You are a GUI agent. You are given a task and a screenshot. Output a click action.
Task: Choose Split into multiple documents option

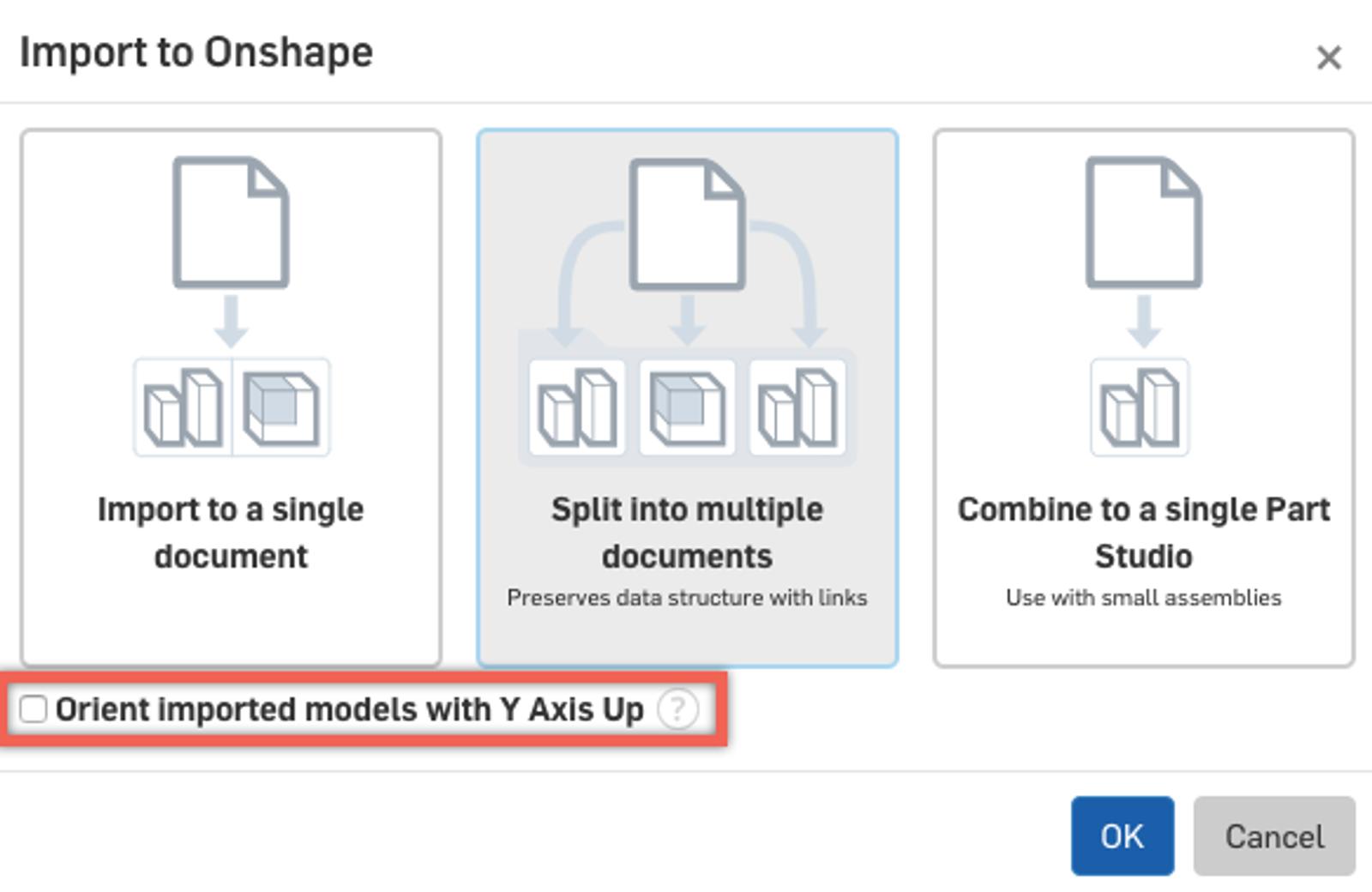687,532
